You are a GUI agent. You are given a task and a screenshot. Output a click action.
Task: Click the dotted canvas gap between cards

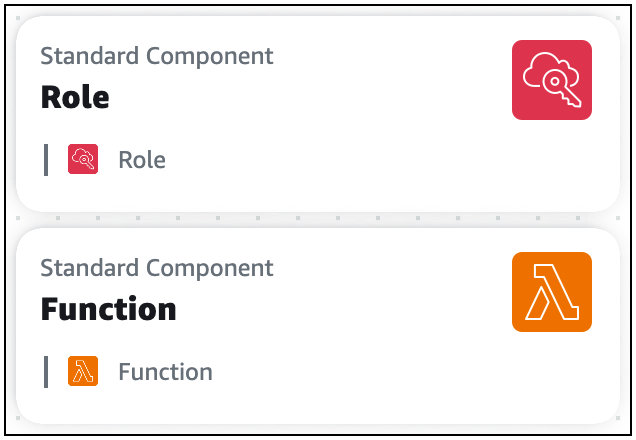318,219
